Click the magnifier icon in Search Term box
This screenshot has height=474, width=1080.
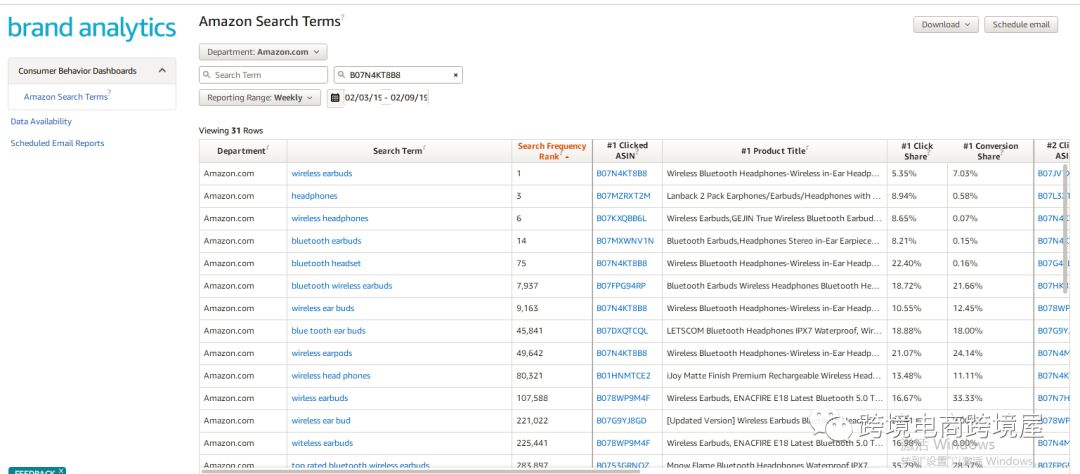207,75
